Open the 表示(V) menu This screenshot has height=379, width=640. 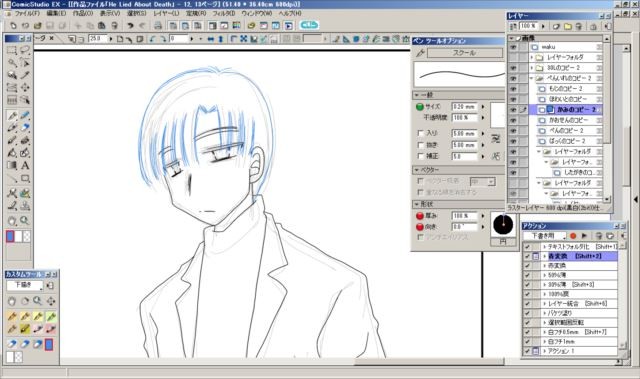click(x=110, y=13)
